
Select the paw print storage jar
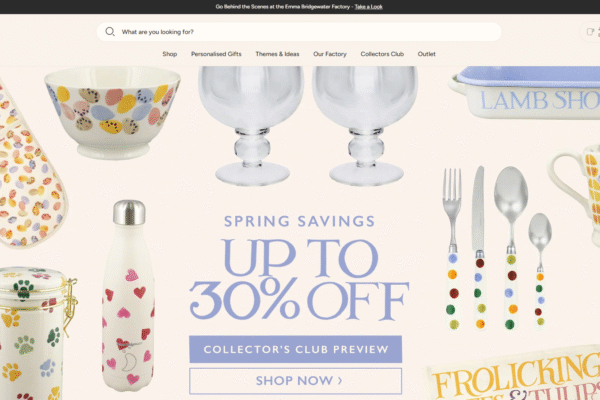[36, 333]
